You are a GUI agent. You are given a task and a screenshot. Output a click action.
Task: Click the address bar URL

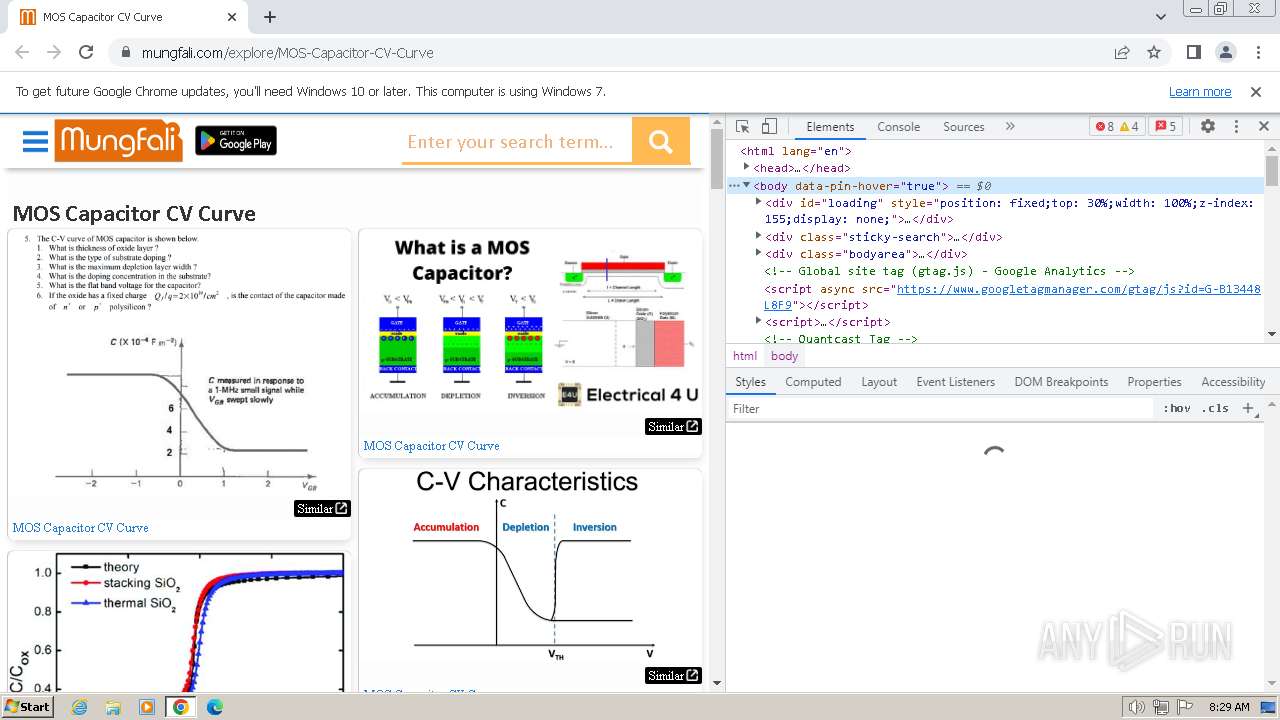click(288, 52)
